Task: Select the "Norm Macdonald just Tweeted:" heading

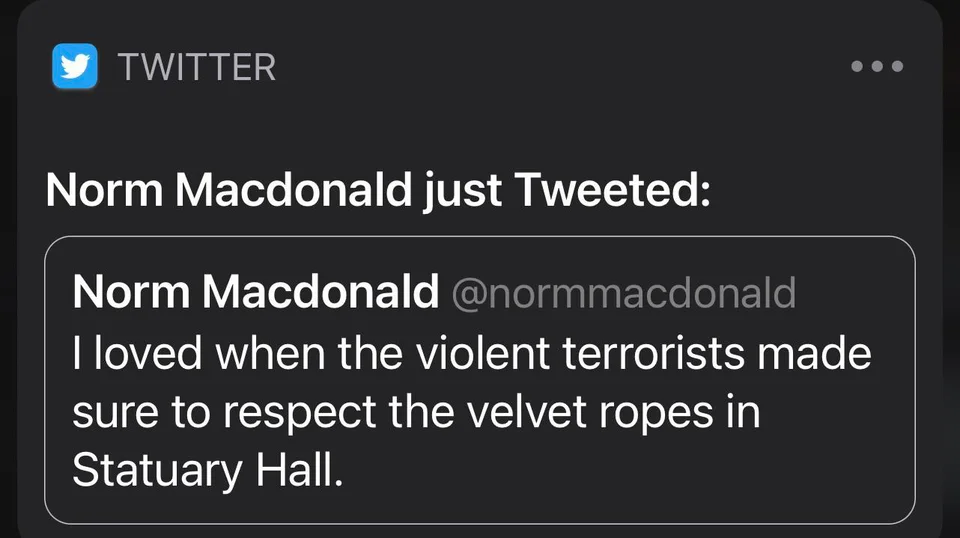Action: [x=378, y=190]
